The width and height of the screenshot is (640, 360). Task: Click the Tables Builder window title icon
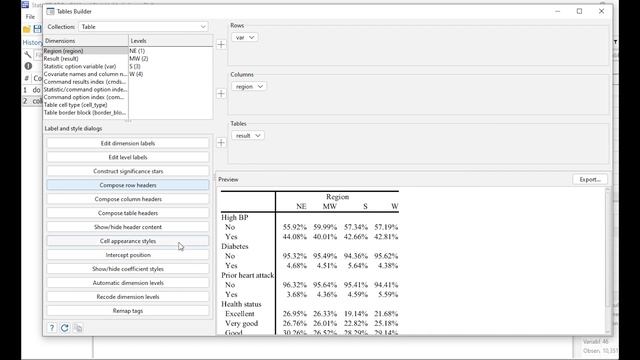pyautogui.click(x=50, y=11)
